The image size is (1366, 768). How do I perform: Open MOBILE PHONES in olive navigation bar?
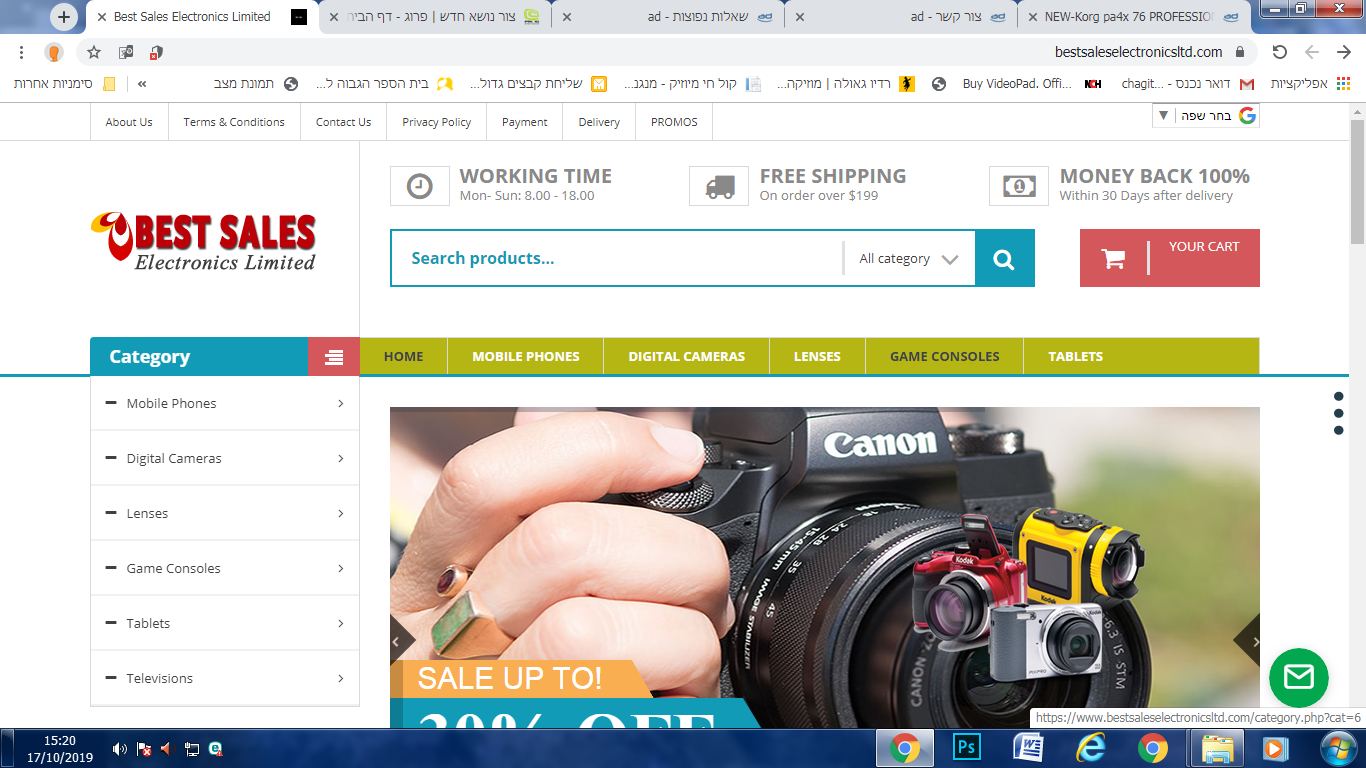click(x=526, y=356)
